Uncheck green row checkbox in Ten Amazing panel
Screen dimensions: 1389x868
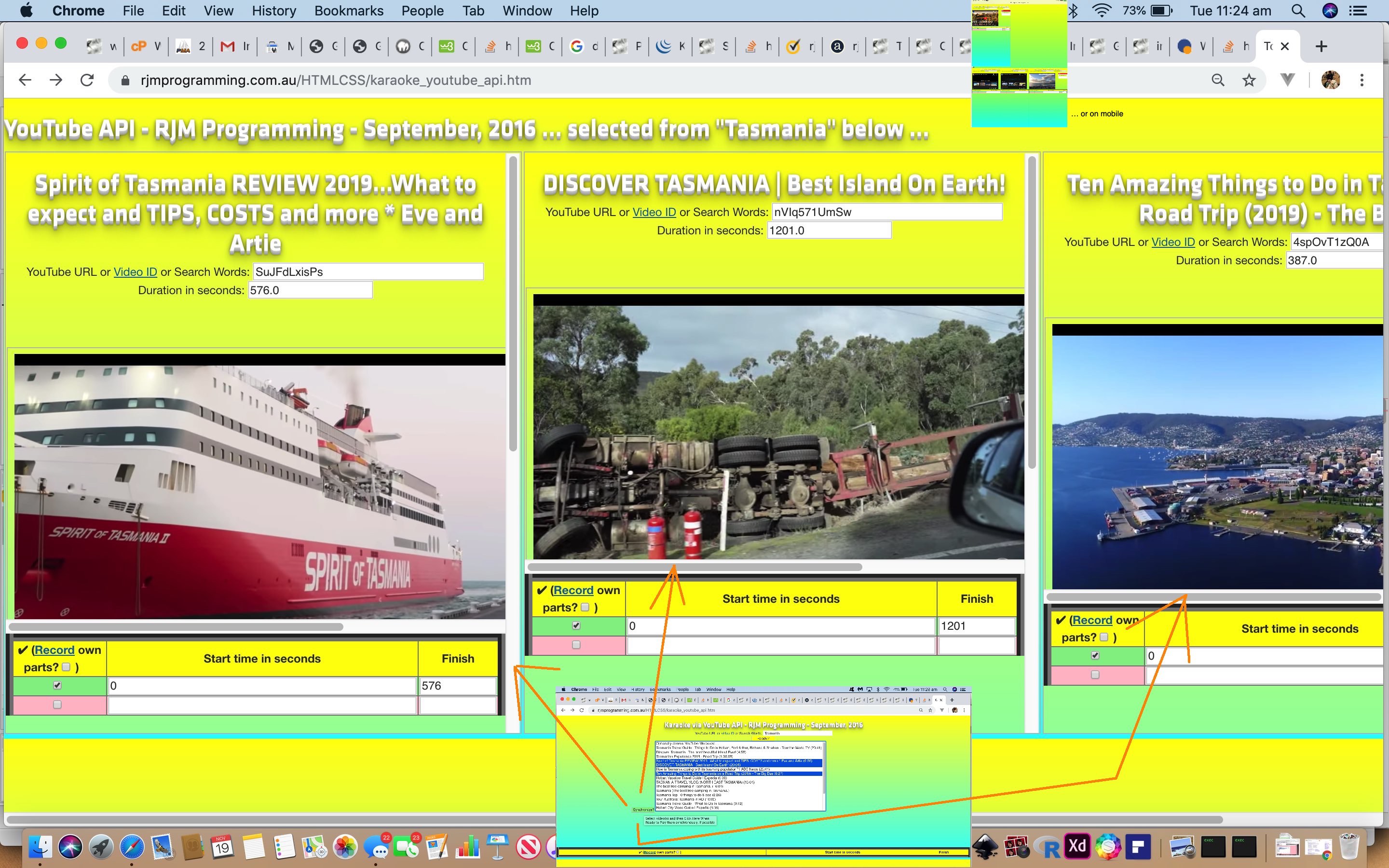point(1094,656)
